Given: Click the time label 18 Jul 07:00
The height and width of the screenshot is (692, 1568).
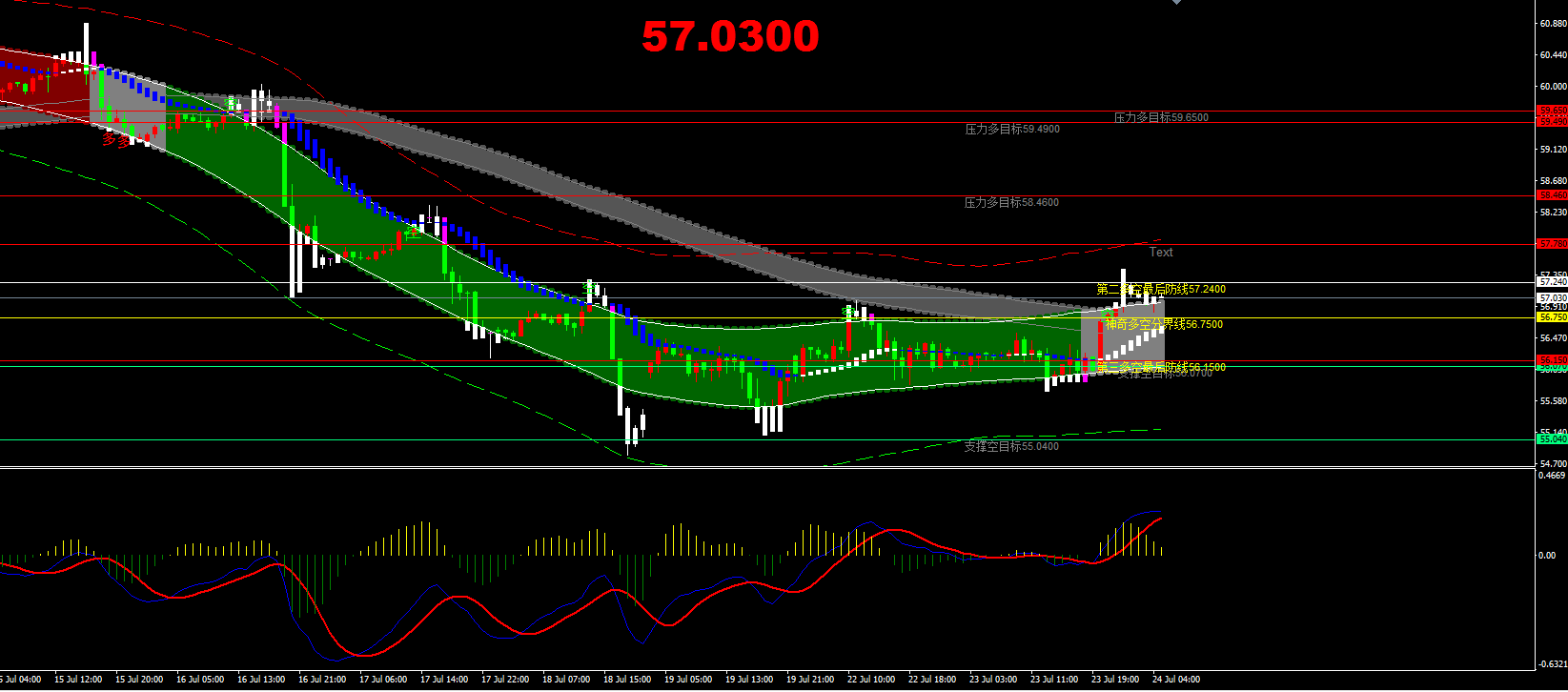Looking at the screenshot, I should click(x=566, y=681).
